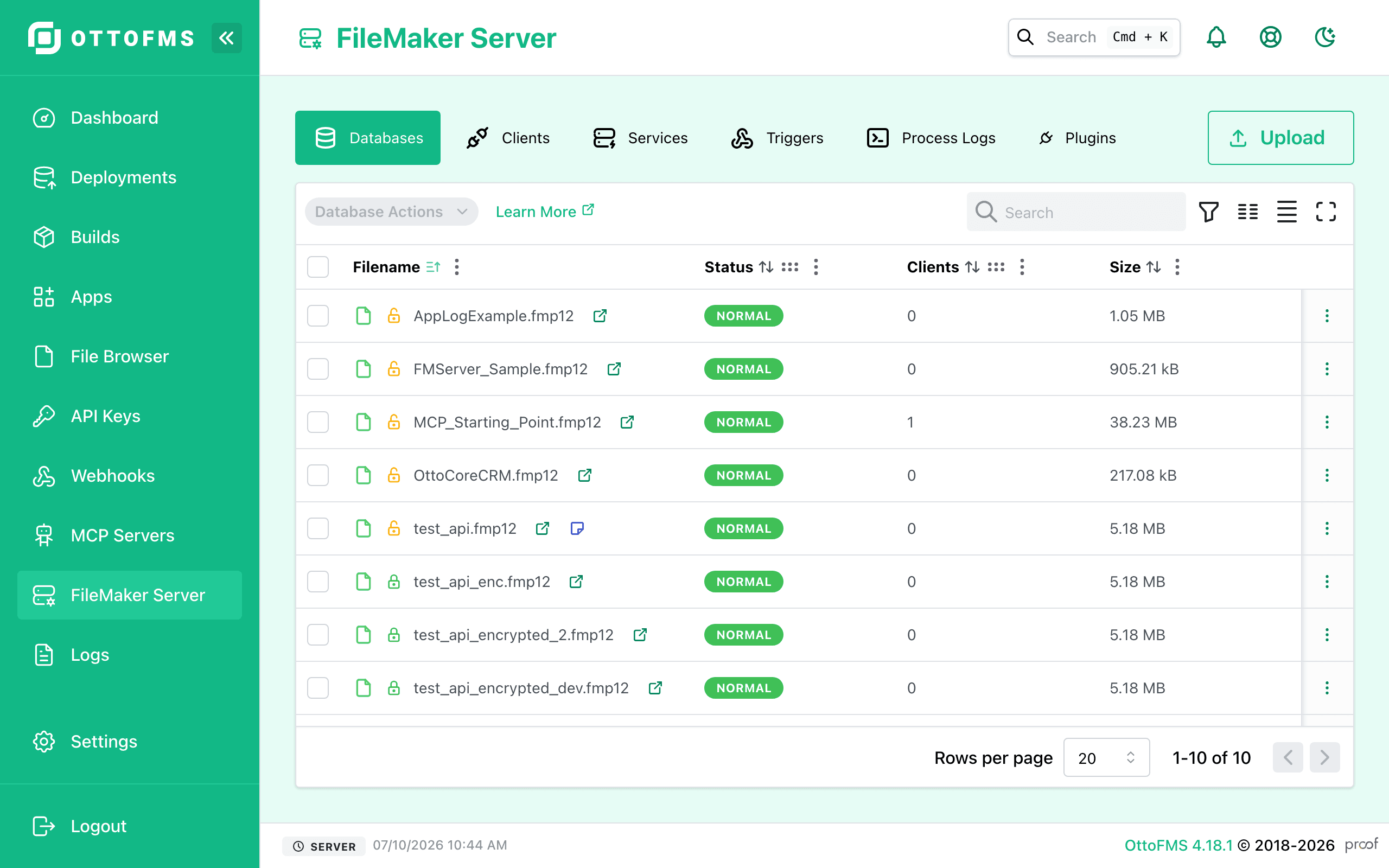Check the test_api.fmp12 row checkbox
This screenshot has width=1389, height=868.
(318, 528)
